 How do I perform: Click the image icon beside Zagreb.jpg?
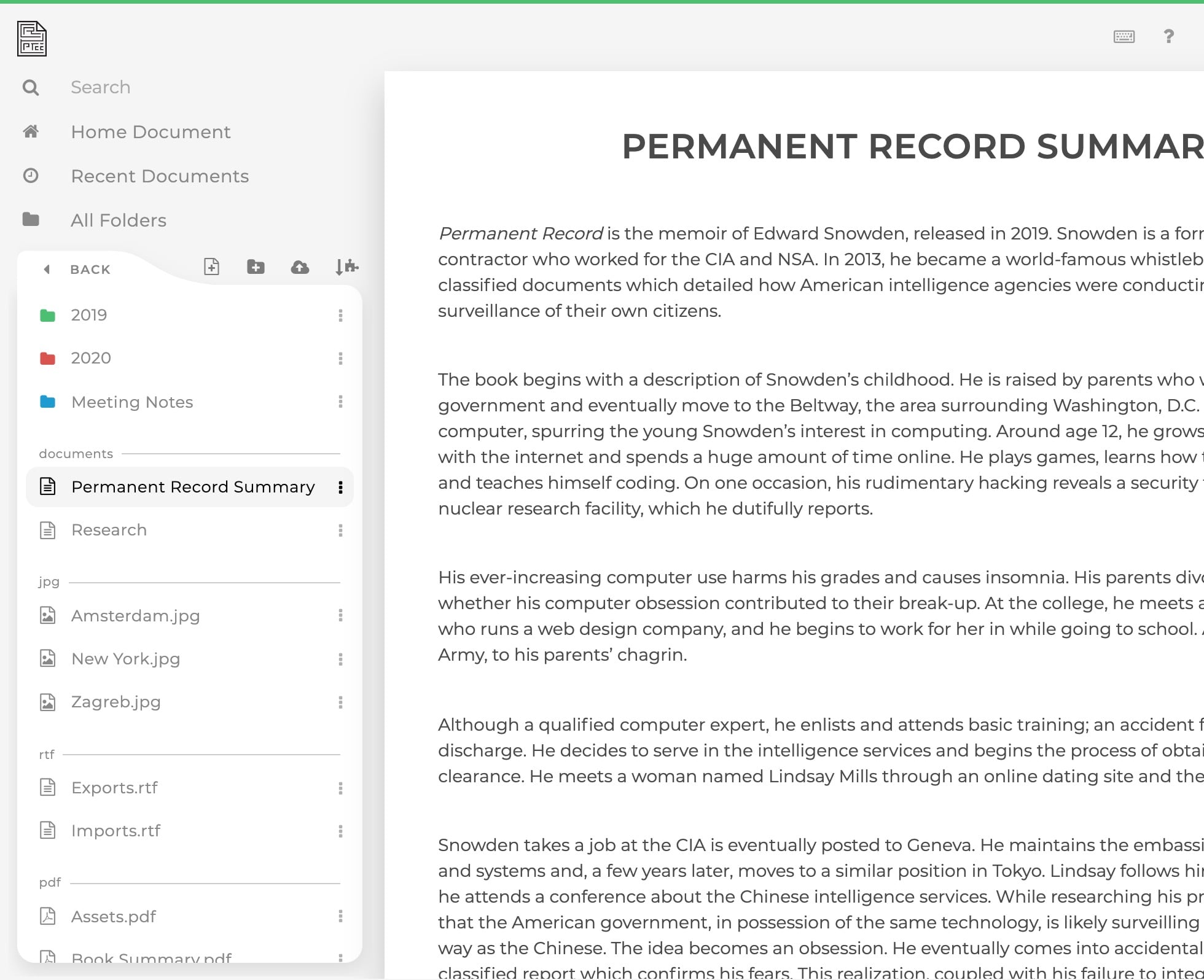click(47, 702)
